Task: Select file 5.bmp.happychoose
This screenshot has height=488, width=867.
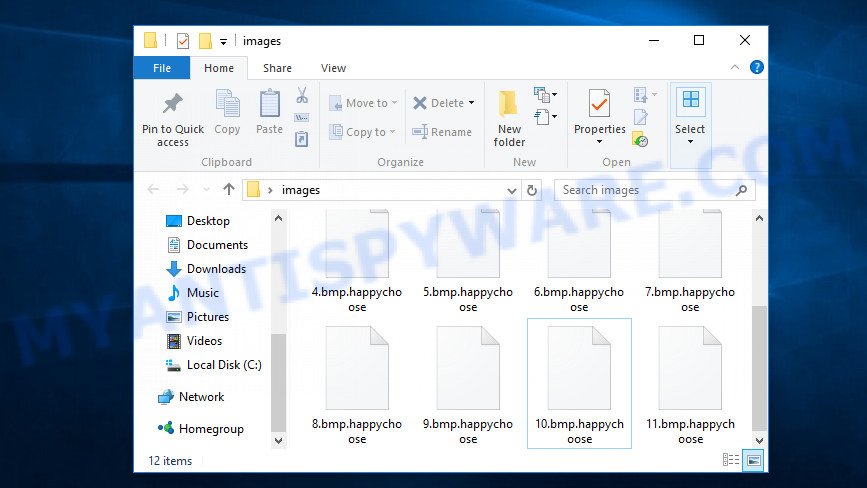Action: click(x=468, y=262)
